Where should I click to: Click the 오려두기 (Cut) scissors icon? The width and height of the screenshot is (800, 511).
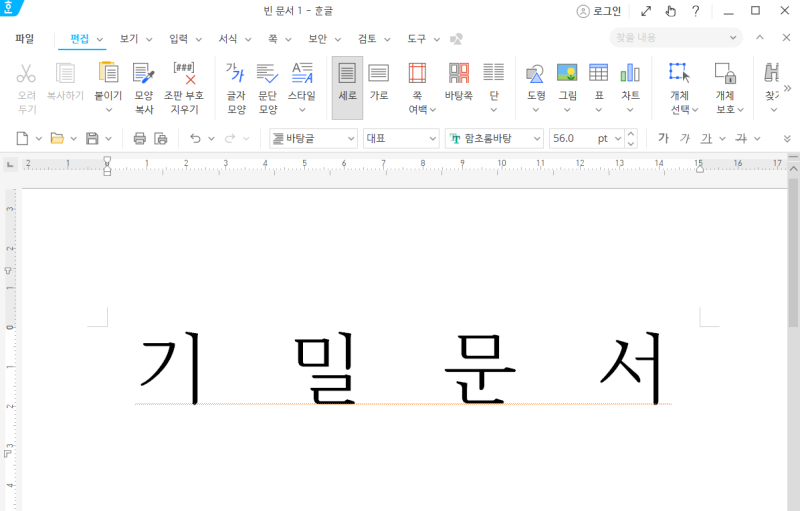(26, 73)
